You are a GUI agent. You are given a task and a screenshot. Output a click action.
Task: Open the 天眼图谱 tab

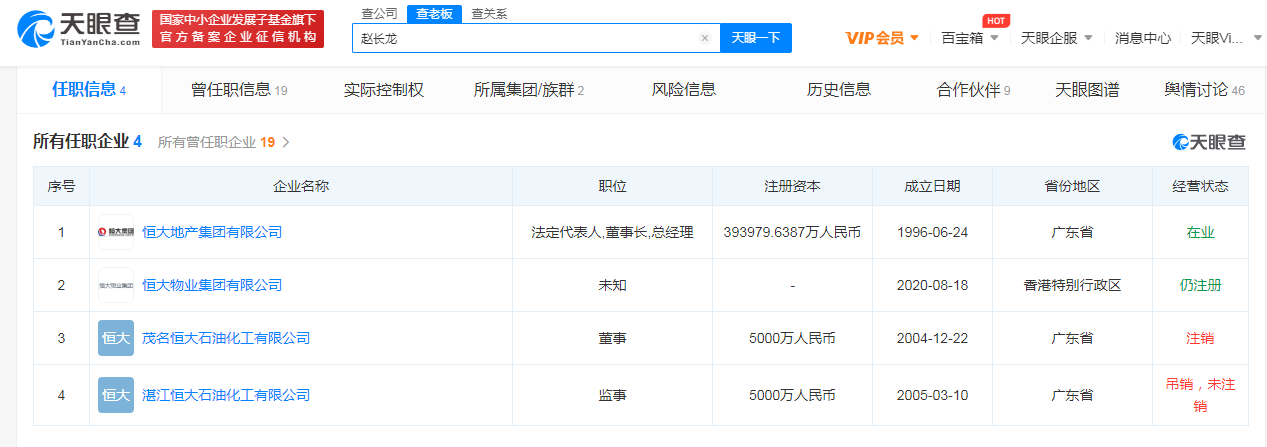pyautogui.click(x=1087, y=90)
